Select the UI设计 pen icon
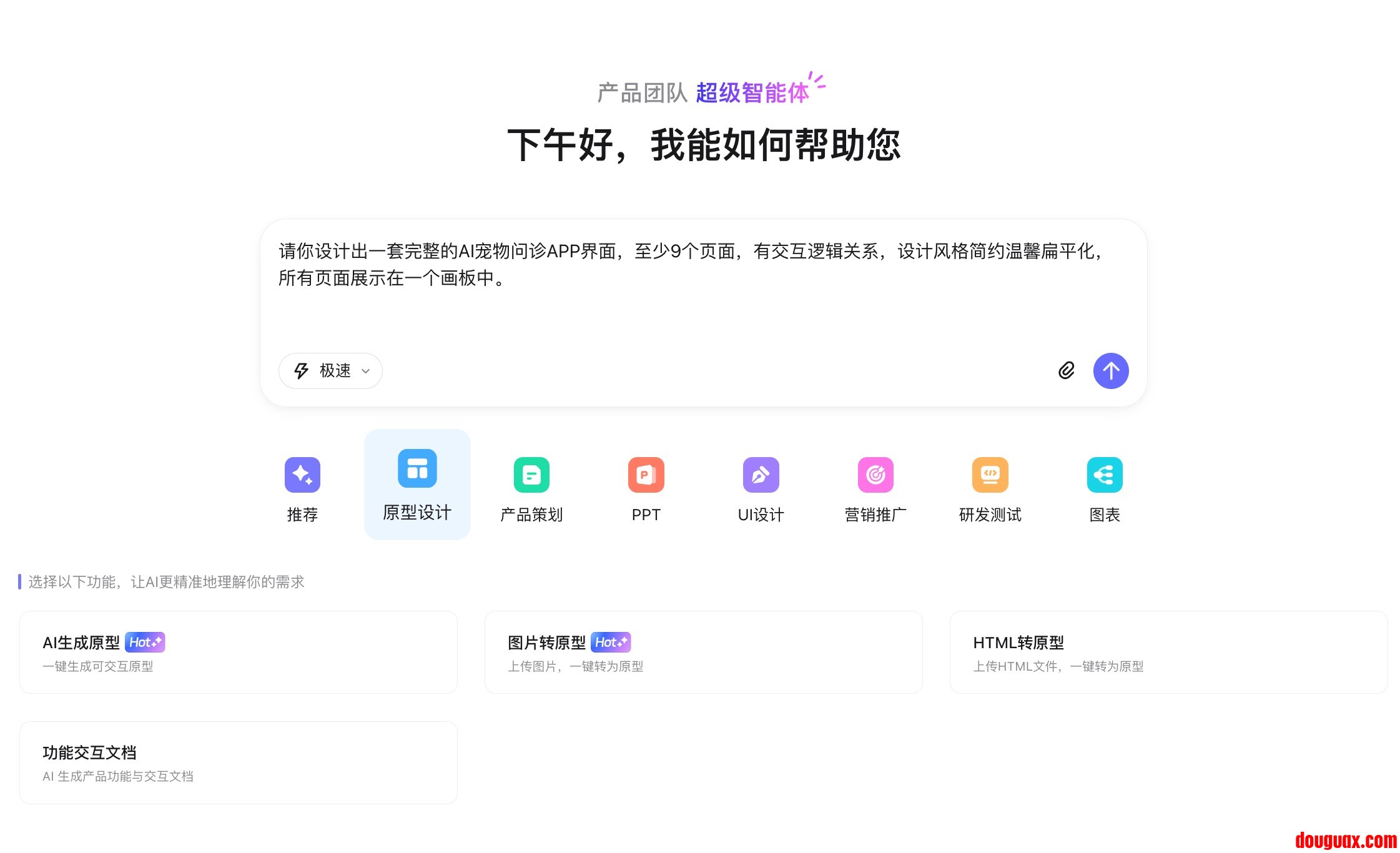Image resolution: width=1400 pixels, height=853 pixels. coord(761,475)
